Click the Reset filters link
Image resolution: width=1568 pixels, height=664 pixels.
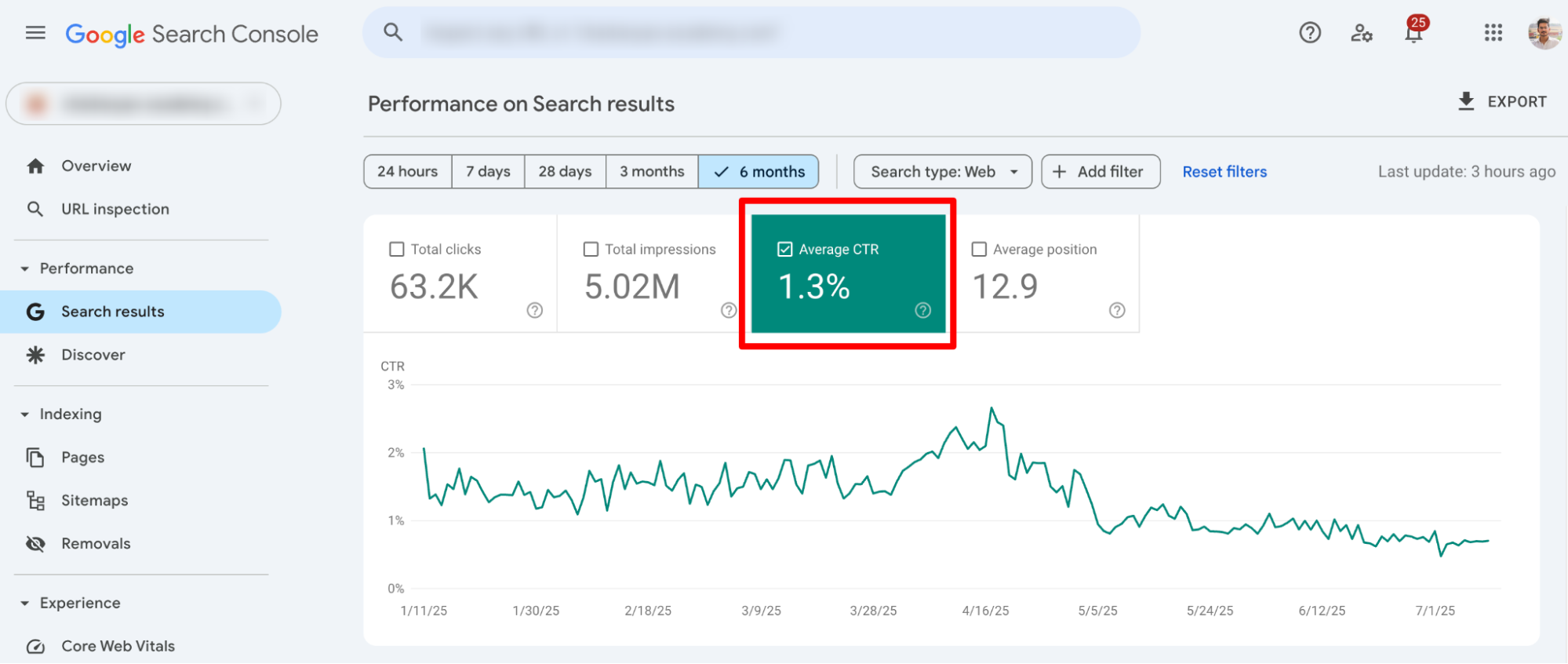[1224, 172]
